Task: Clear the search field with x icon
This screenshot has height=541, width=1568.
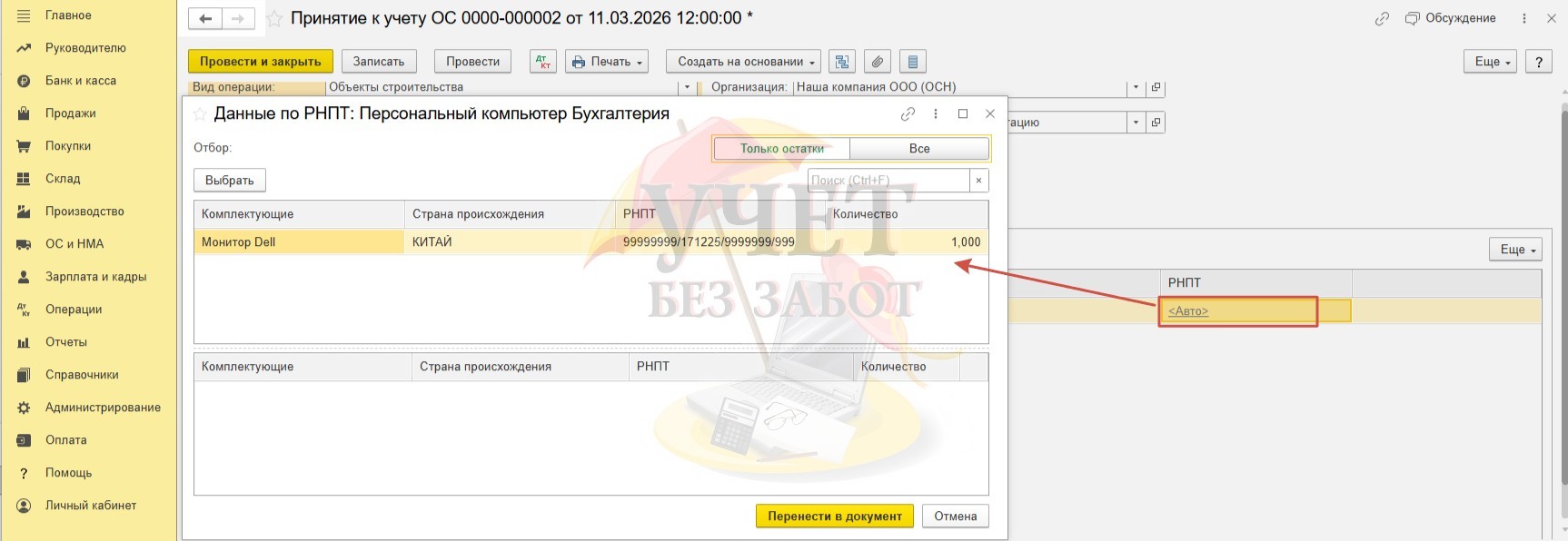Action: 978,181
